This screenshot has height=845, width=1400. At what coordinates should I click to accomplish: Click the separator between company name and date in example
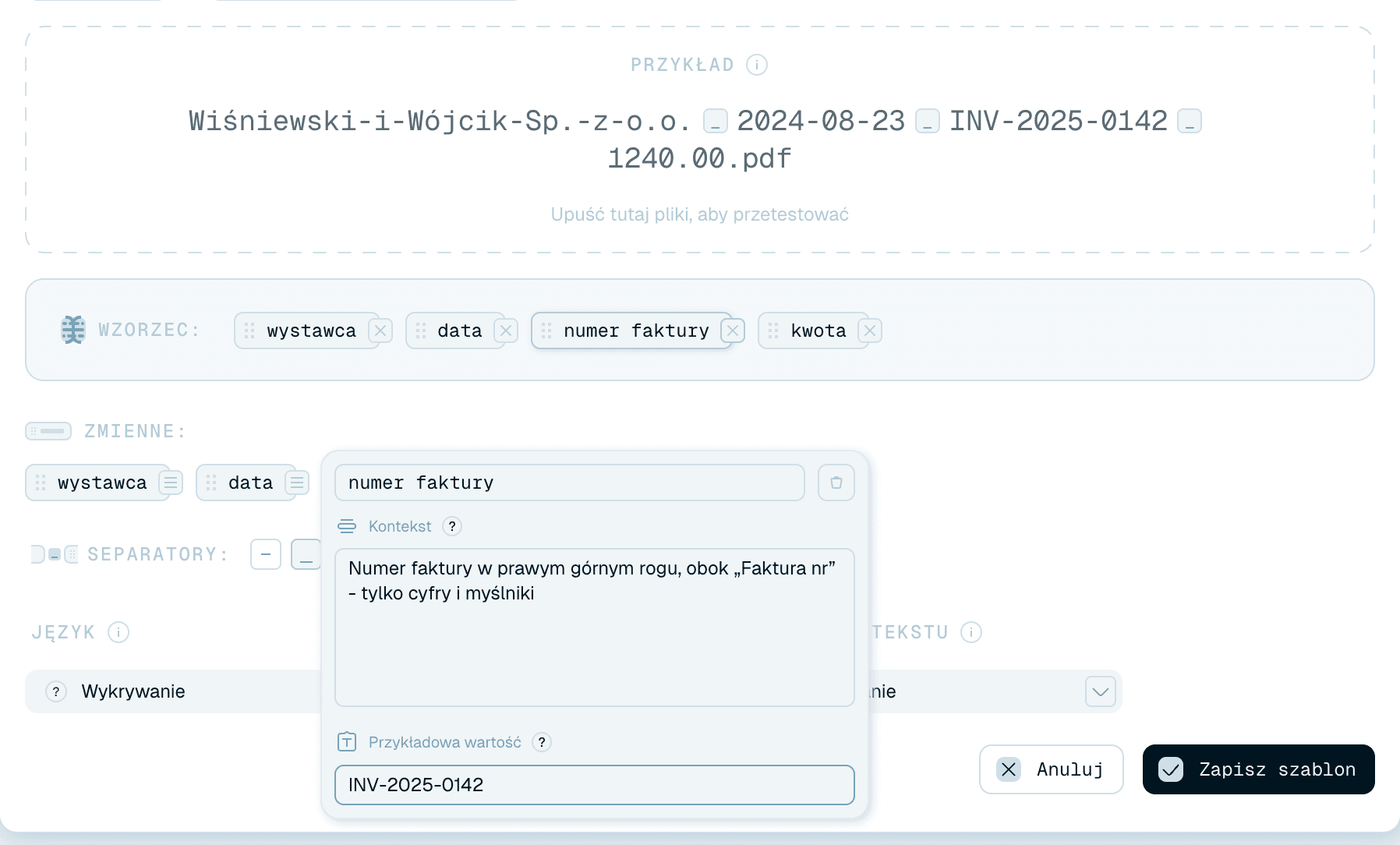[x=716, y=122]
